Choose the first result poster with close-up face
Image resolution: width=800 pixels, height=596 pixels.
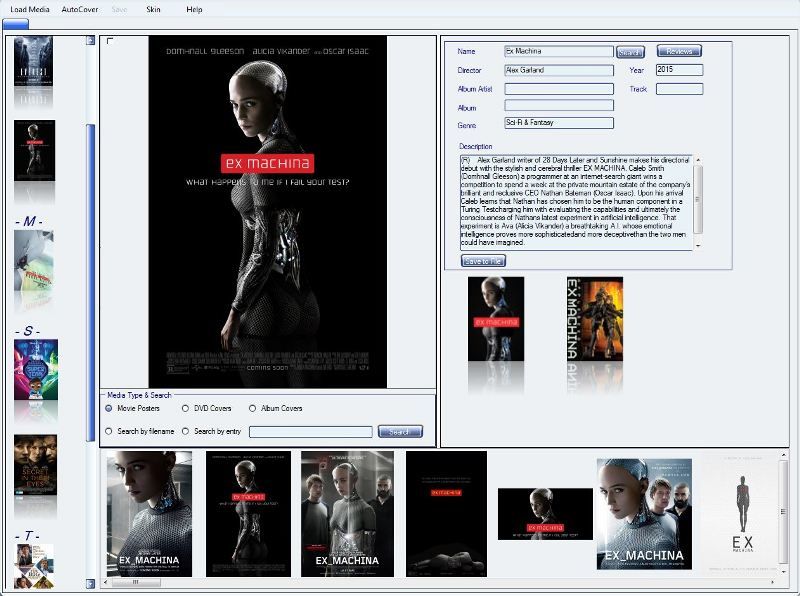click(x=149, y=514)
